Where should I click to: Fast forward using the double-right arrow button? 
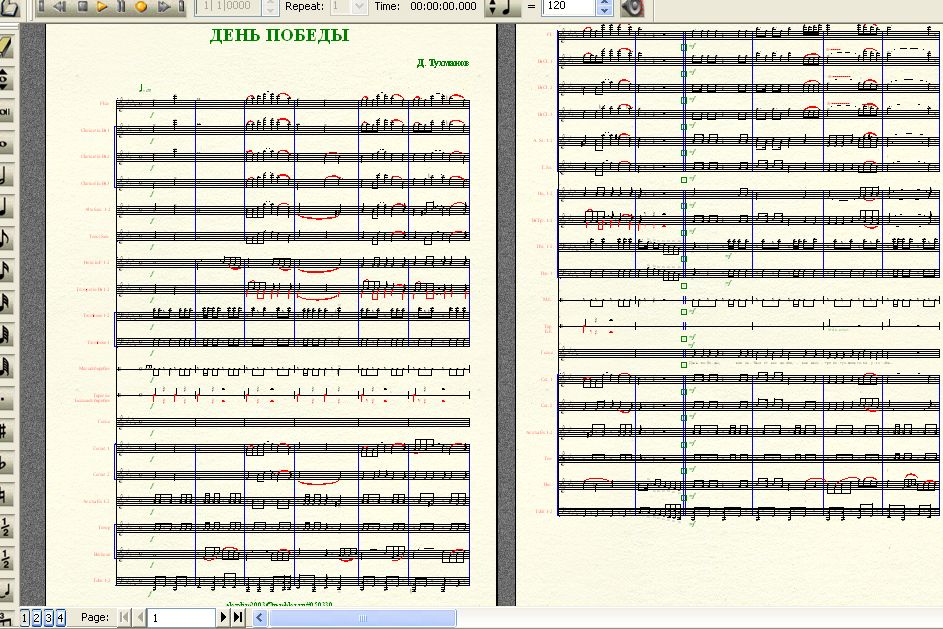pos(164,7)
